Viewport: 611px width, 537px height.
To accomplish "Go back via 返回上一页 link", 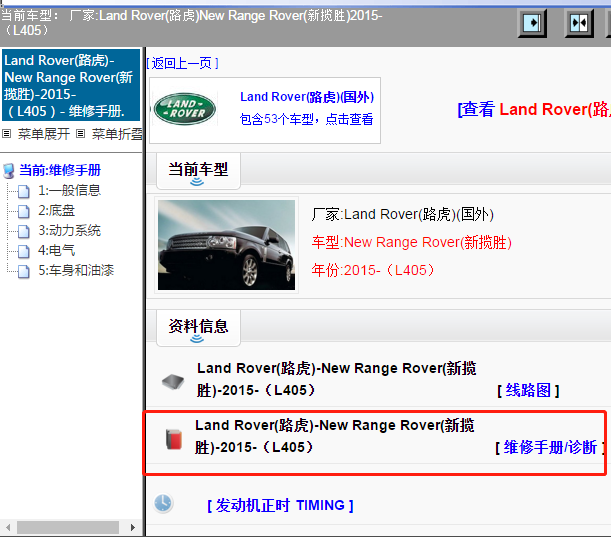I will click(182, 63).
